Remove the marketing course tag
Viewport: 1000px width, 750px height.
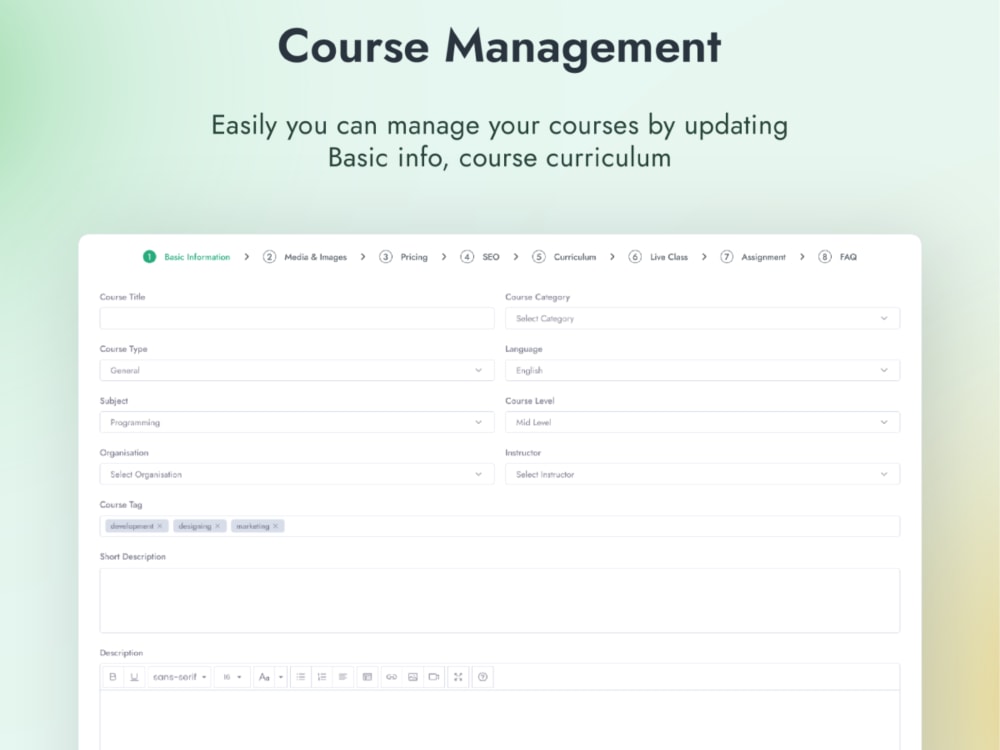[276, 525]
